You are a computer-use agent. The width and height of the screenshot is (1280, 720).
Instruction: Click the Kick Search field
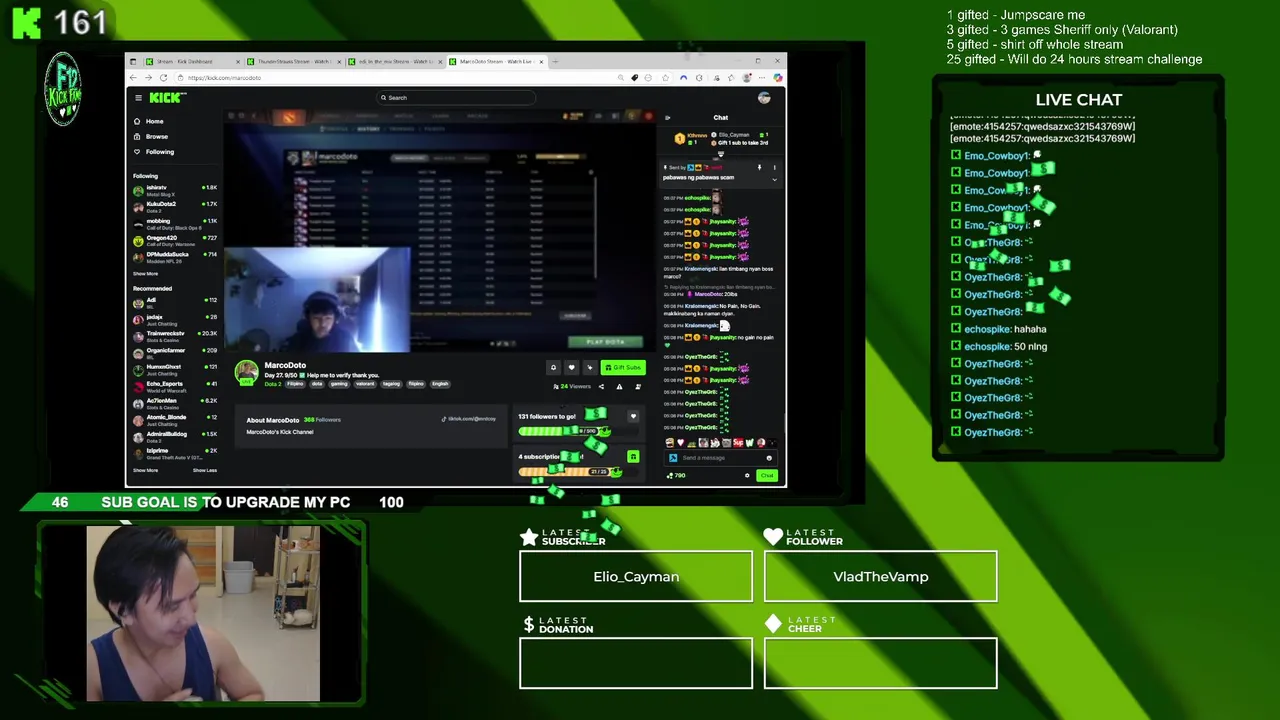[455, 97]
